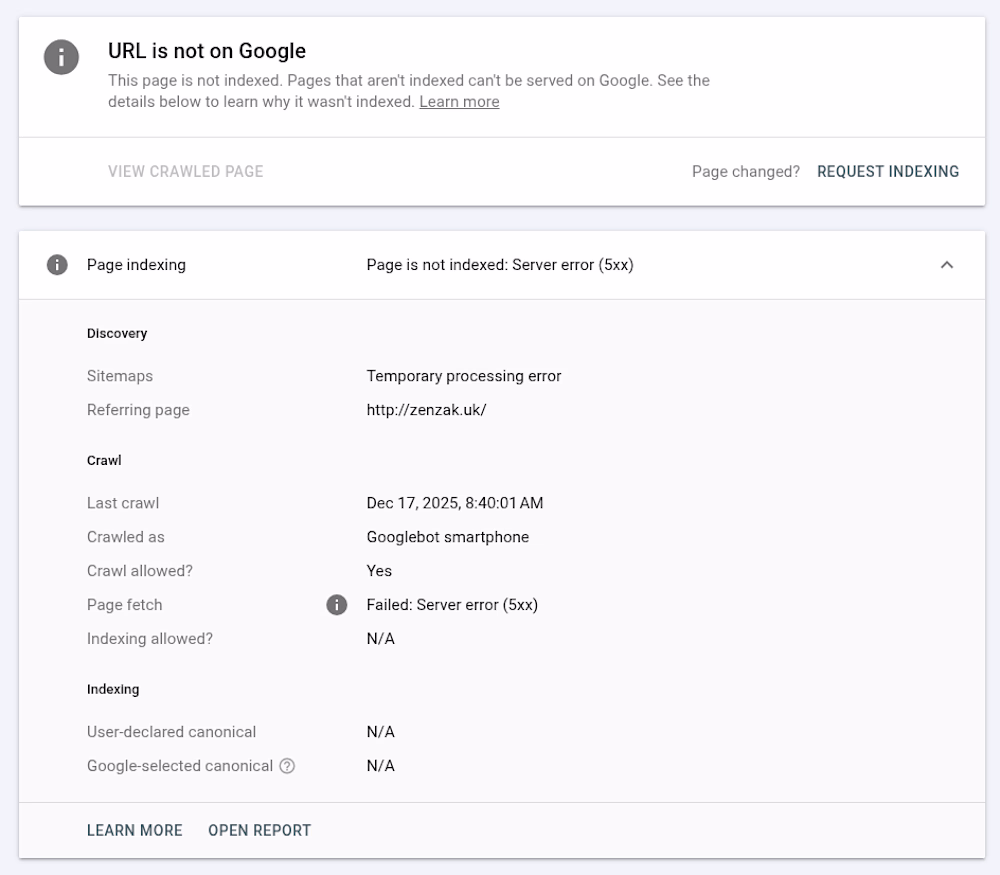This screenshot has height=875, width=1000.
Task: Follow the Learn more link in description
Action: click(459, 102)
